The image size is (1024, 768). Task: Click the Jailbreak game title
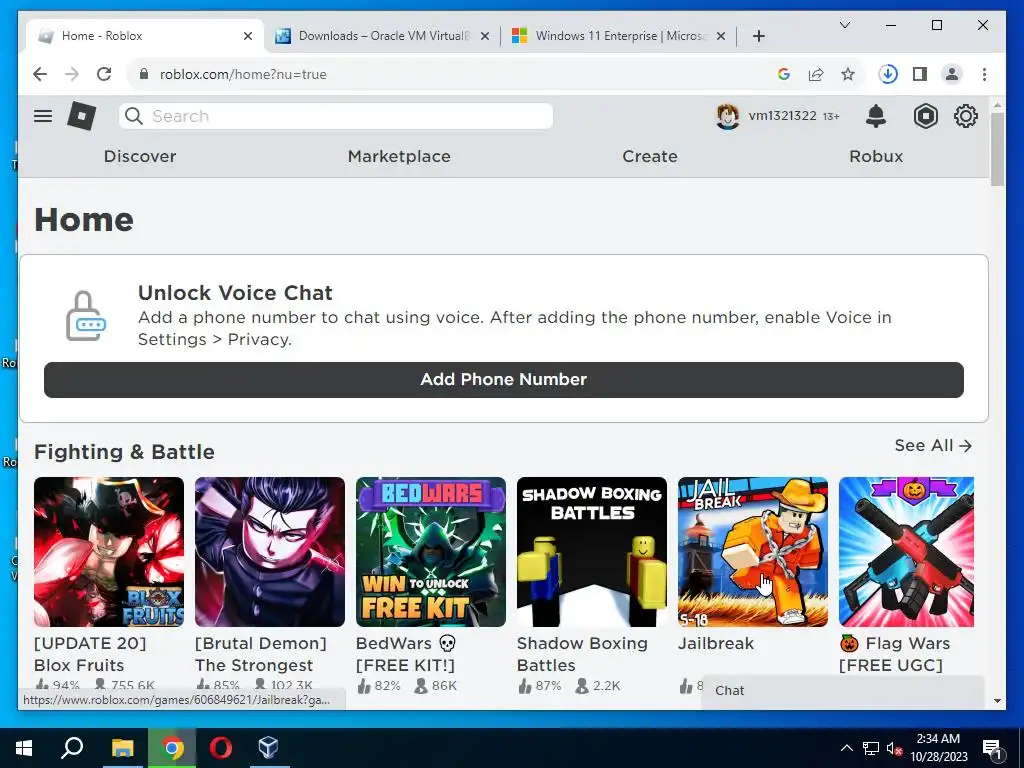[x=716, y=643]
